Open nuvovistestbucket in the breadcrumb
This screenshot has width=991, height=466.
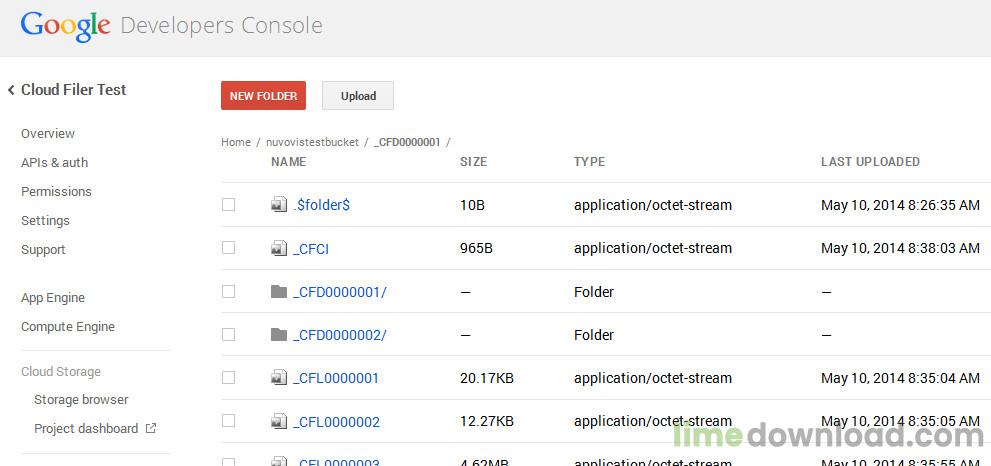(312, 142)
